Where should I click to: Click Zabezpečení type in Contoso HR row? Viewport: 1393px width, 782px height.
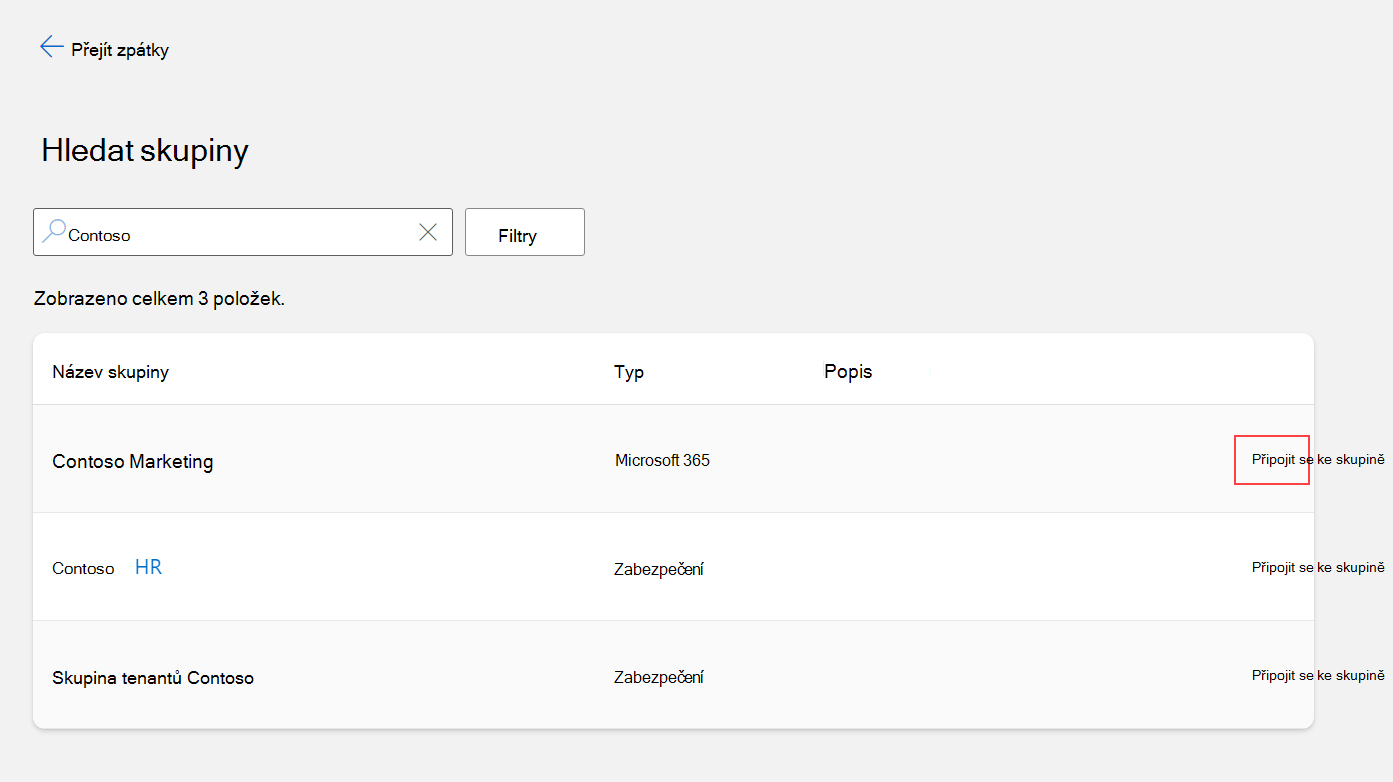pyautogui.click(x=659, y=569)
